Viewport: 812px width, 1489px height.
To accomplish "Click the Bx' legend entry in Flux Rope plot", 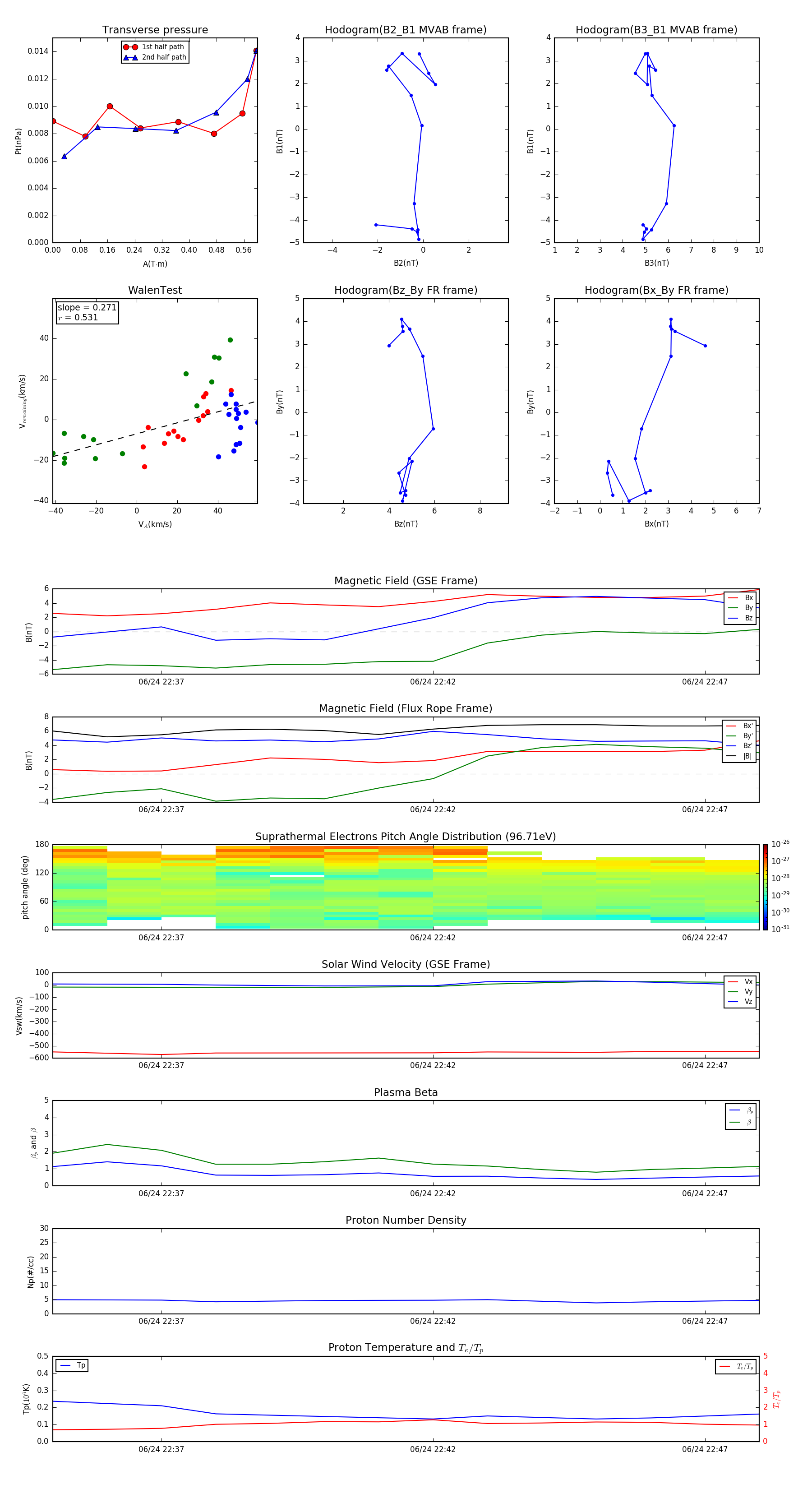I will click(739, 726).
